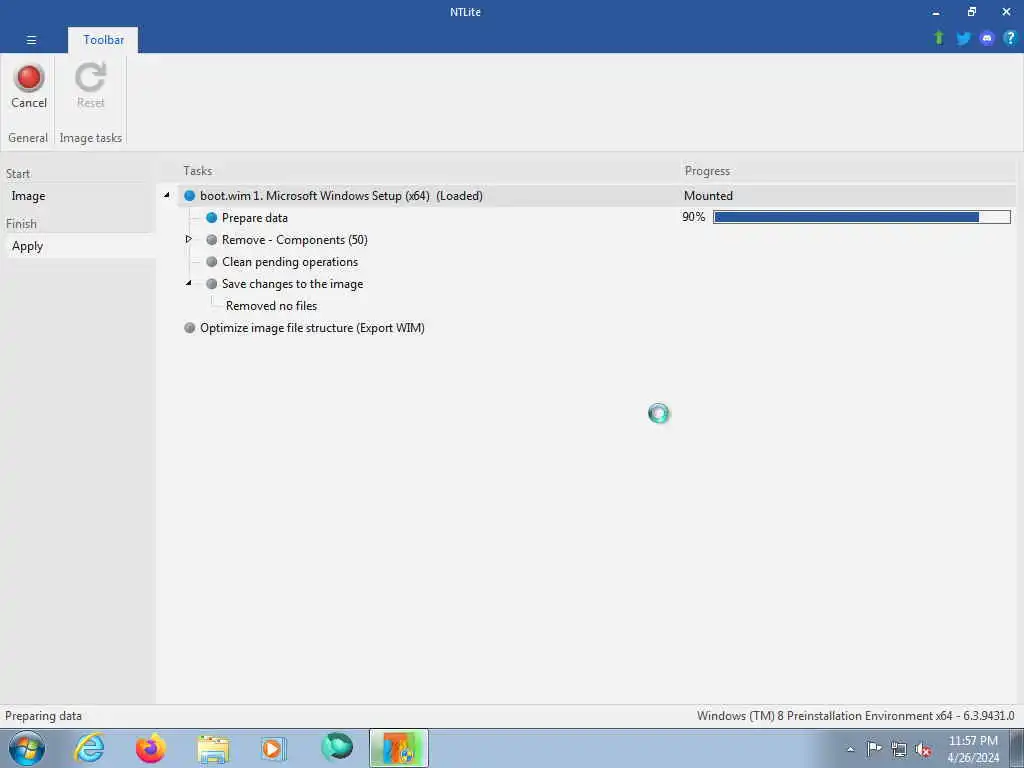Collapse the boot.wim tree node
Screen dimensions: 1024x768
pos(167,195)
